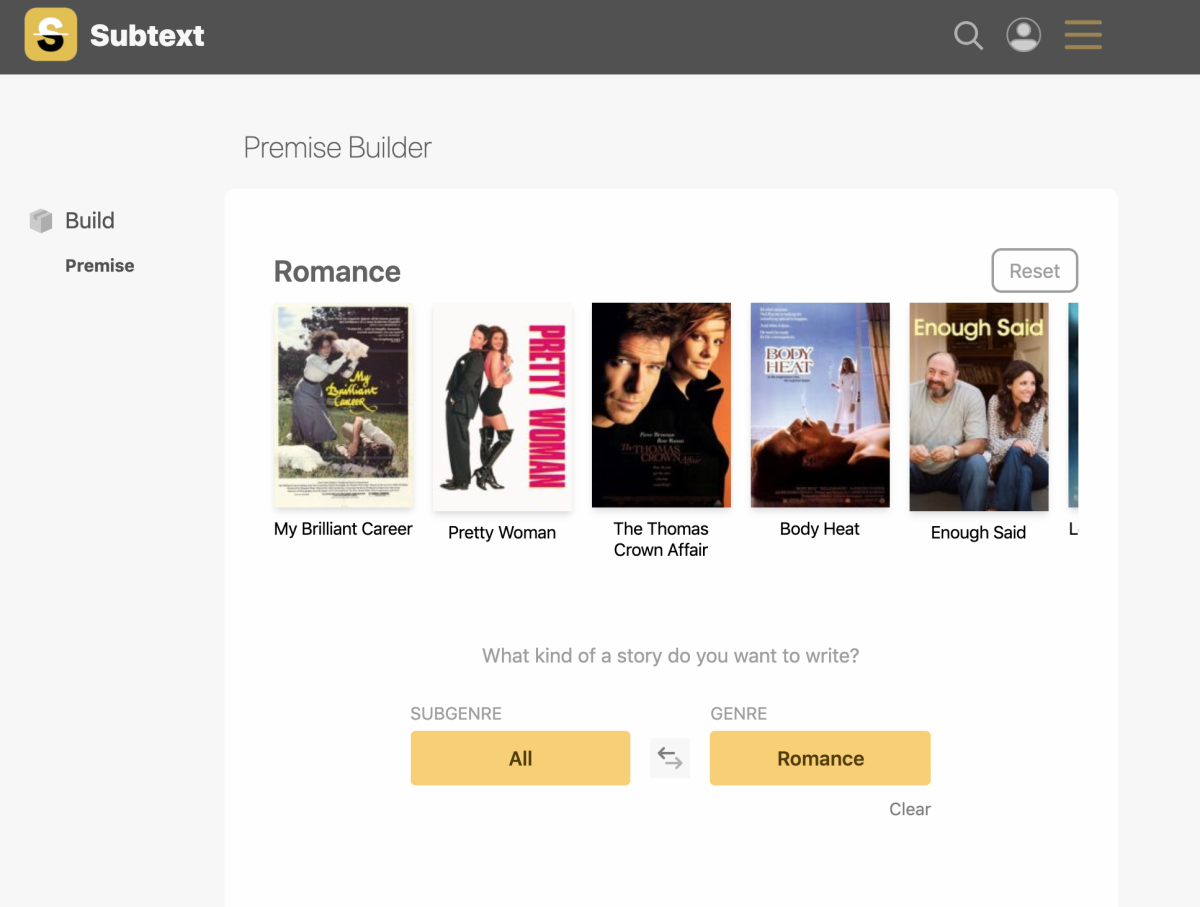Click the Pretty Woman title text

click(x=502, y=533)
